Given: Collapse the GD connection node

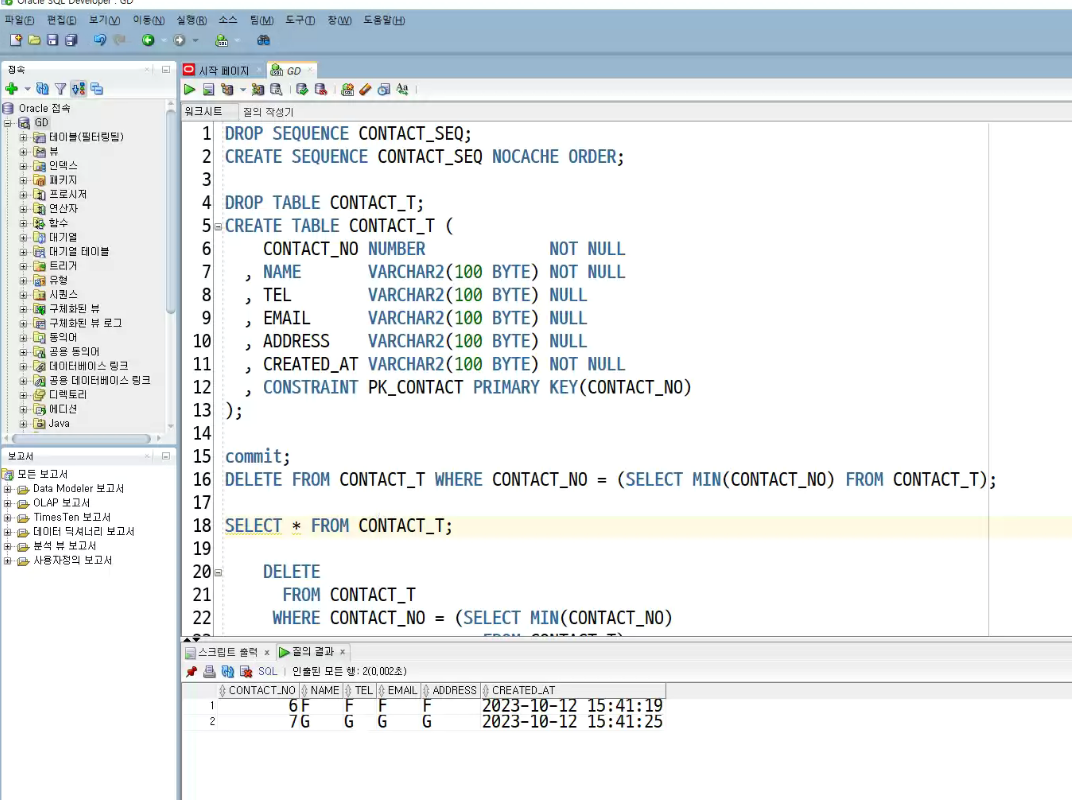Looking at the screenshot, I should coord(8,123).
